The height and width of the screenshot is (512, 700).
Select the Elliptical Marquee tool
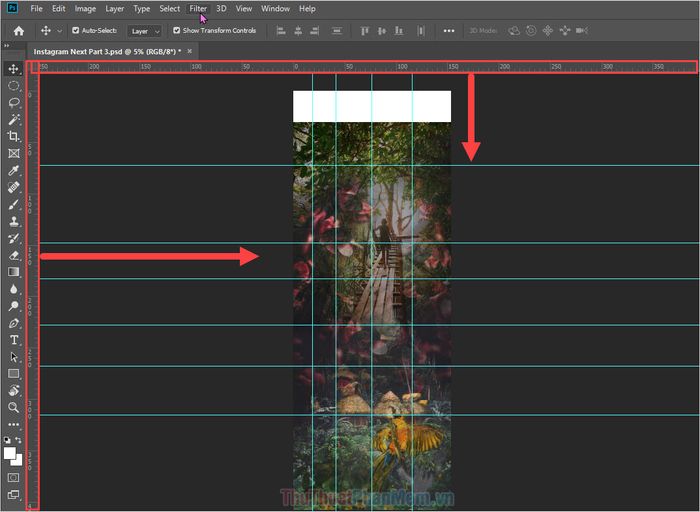coord(13,86)
